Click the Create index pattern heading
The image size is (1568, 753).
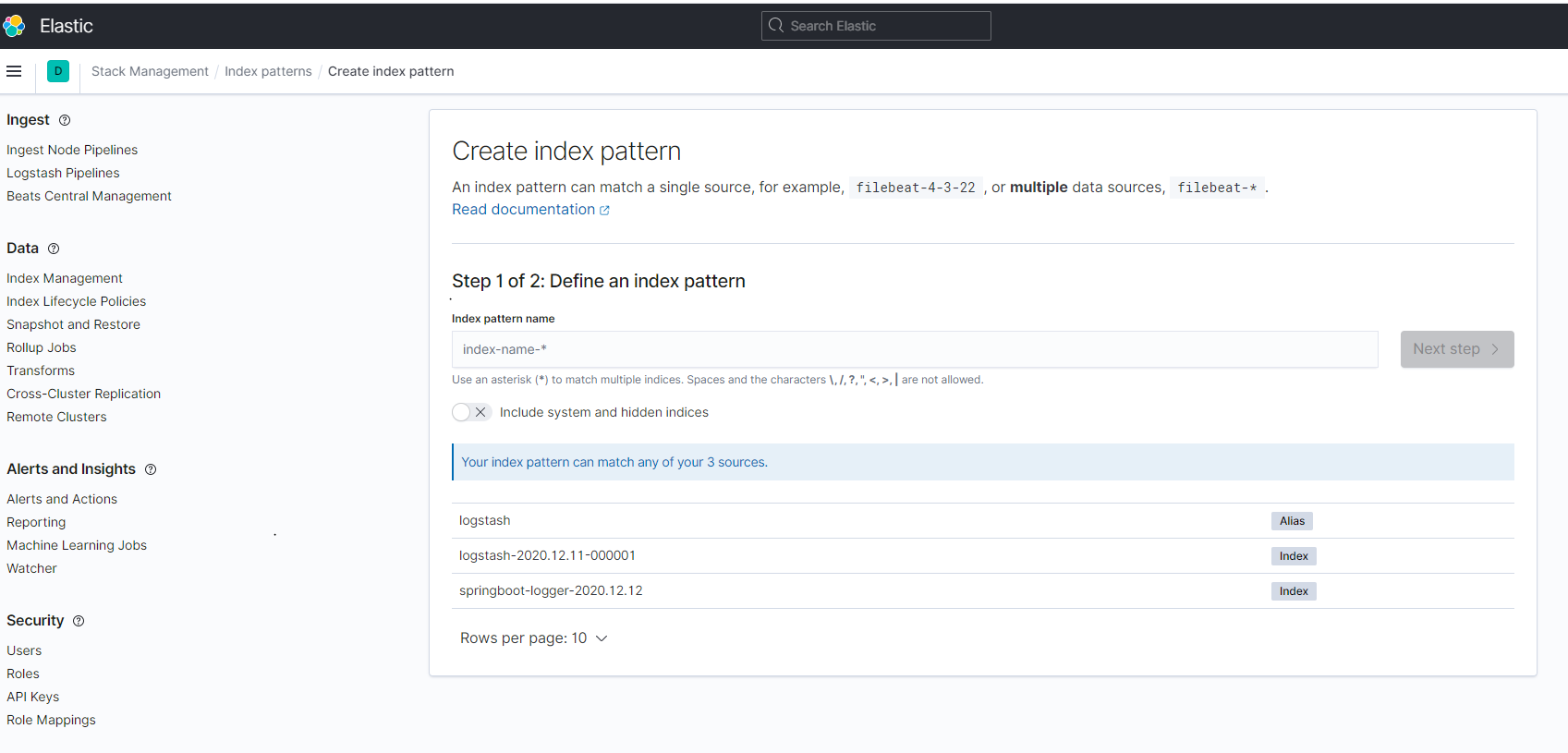tap(566, 152)
